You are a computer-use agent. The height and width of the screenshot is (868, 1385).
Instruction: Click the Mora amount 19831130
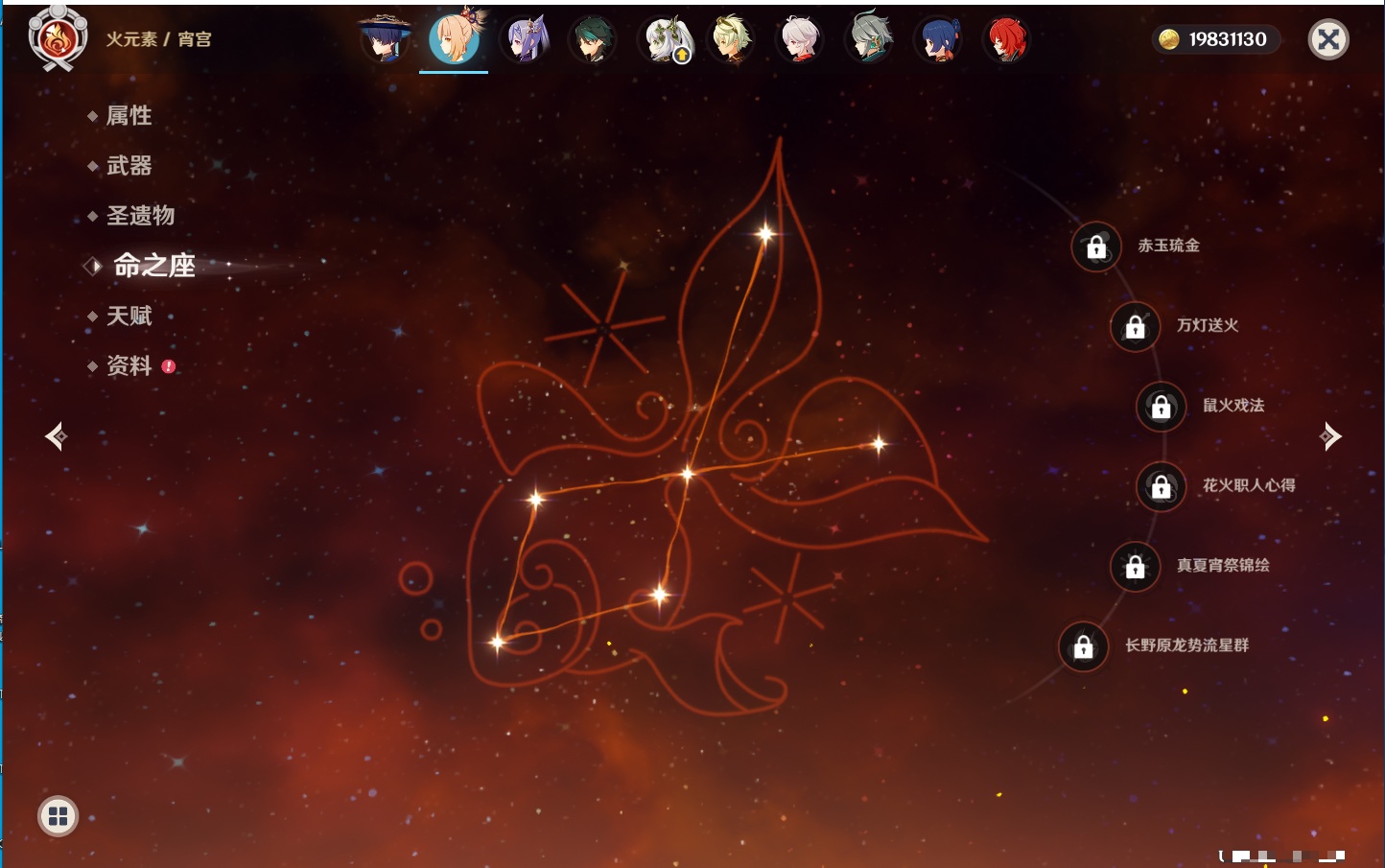(x=1228, y=39)
